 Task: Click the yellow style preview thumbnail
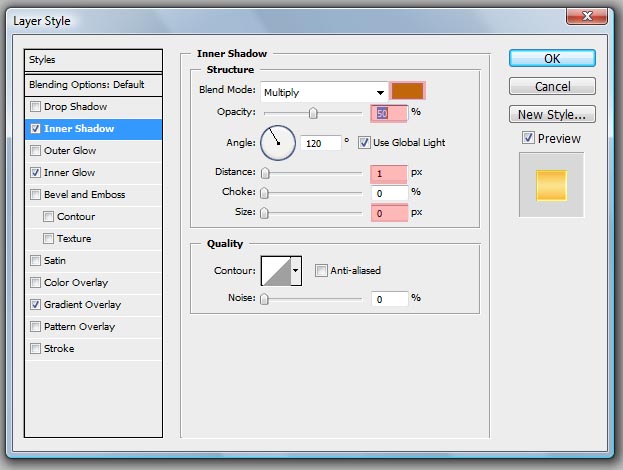[551, 185]
